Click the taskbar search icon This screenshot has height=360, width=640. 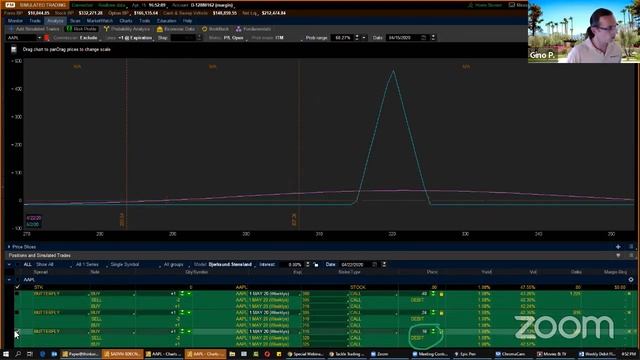(18, 354)
